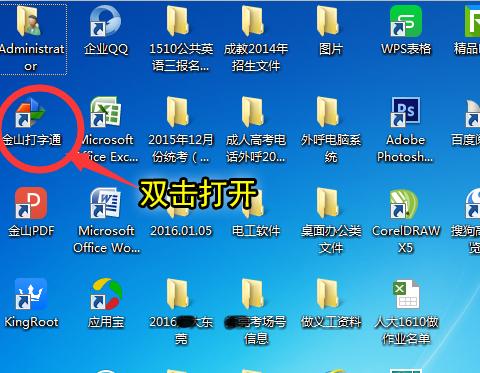Screen dimensions: 480x373
Task: Open the folder labeled 2016…东莞
Action: (178, 294)
